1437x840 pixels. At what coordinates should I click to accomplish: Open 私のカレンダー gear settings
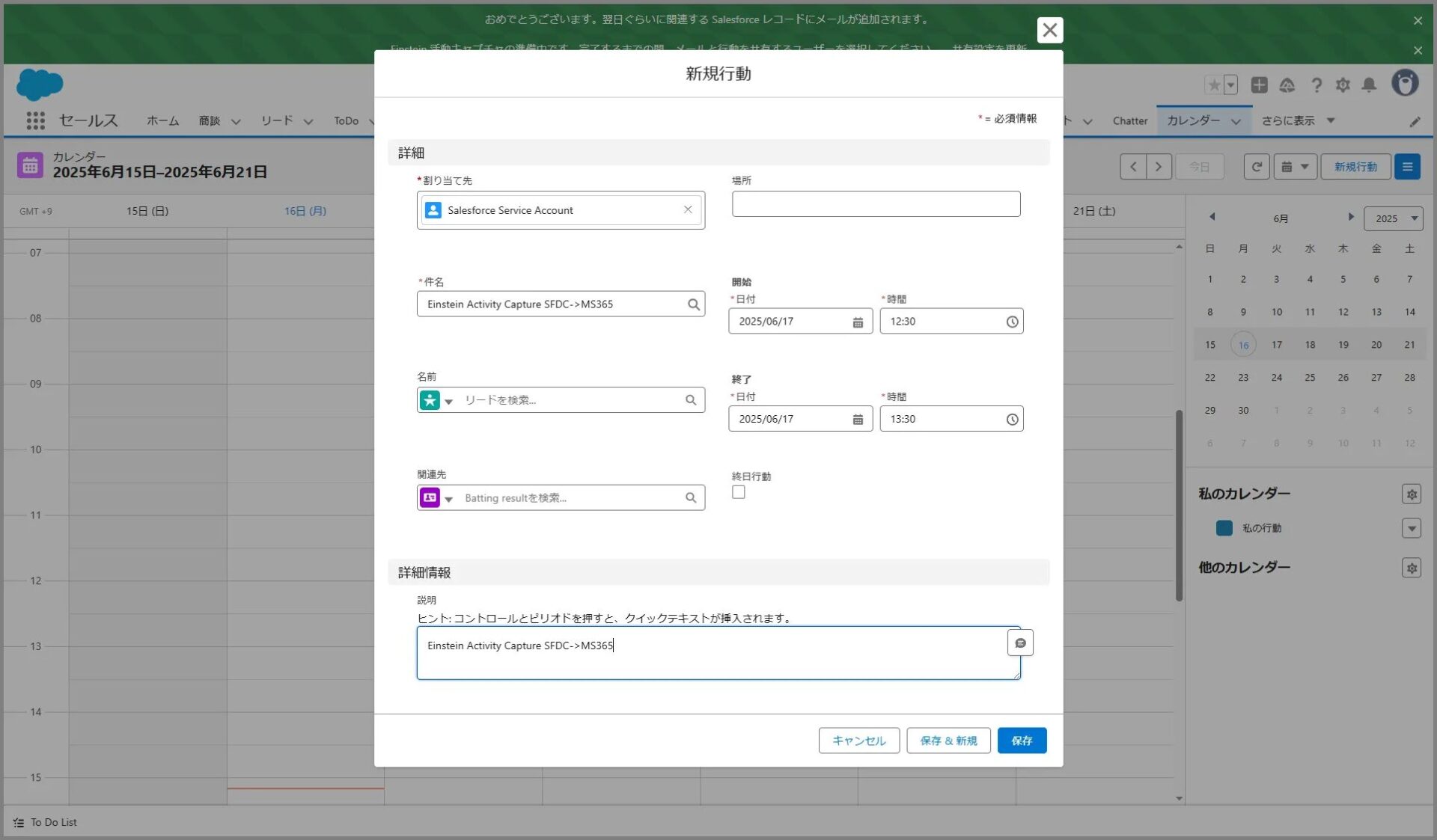coord(1412,494)
